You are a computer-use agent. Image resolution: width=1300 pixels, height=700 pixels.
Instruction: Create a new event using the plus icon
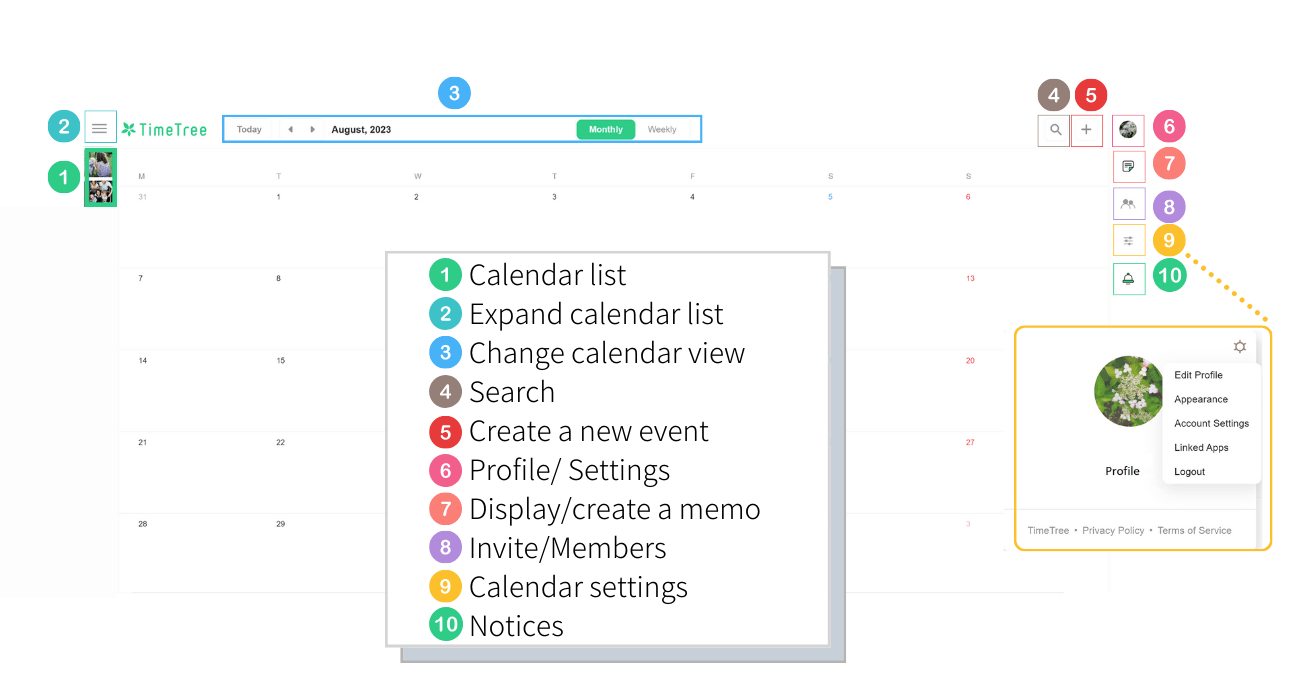pos(1087,130)
